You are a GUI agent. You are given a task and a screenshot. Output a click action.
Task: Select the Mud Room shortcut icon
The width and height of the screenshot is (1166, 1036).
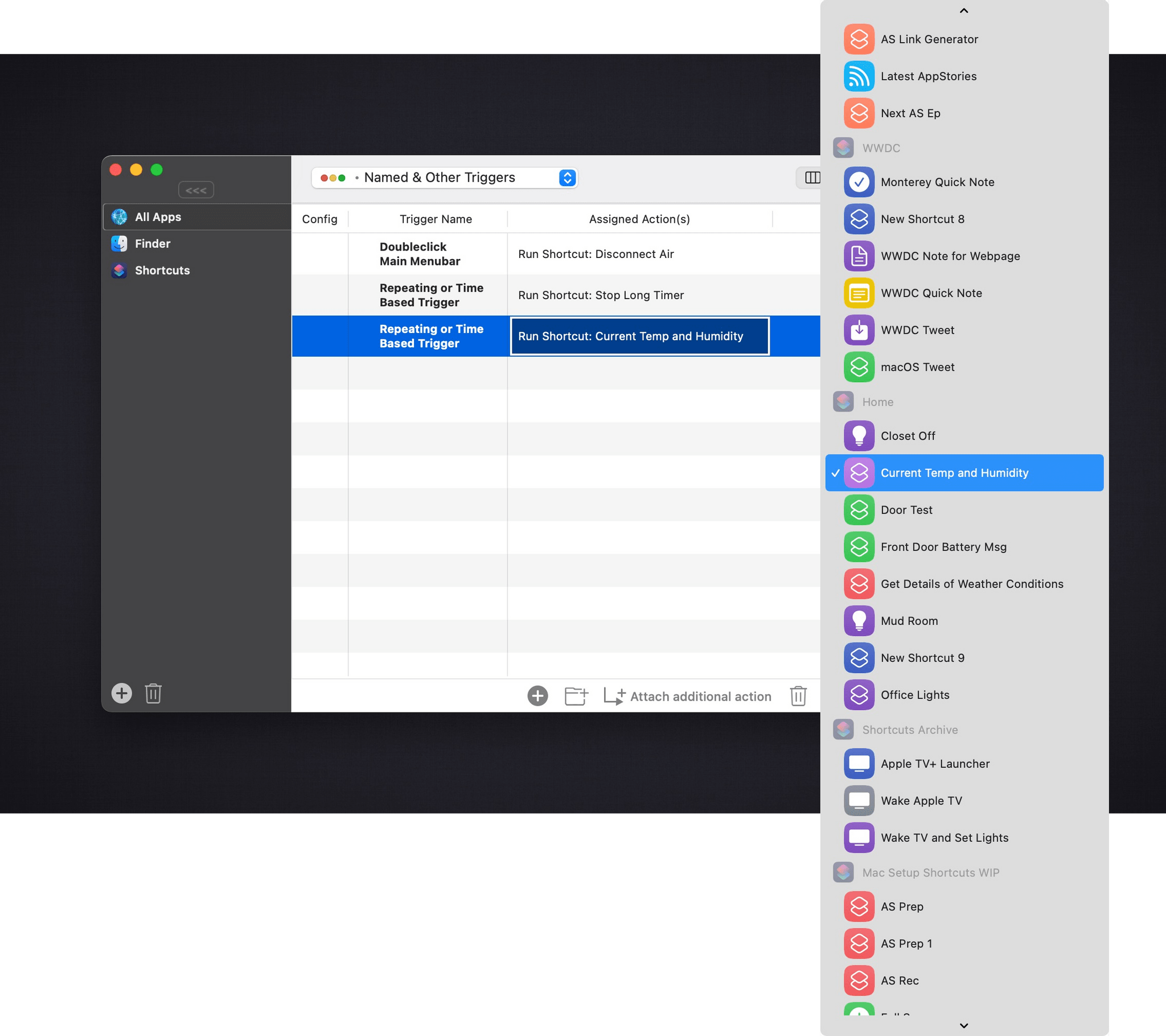click(x=857, y=620)
